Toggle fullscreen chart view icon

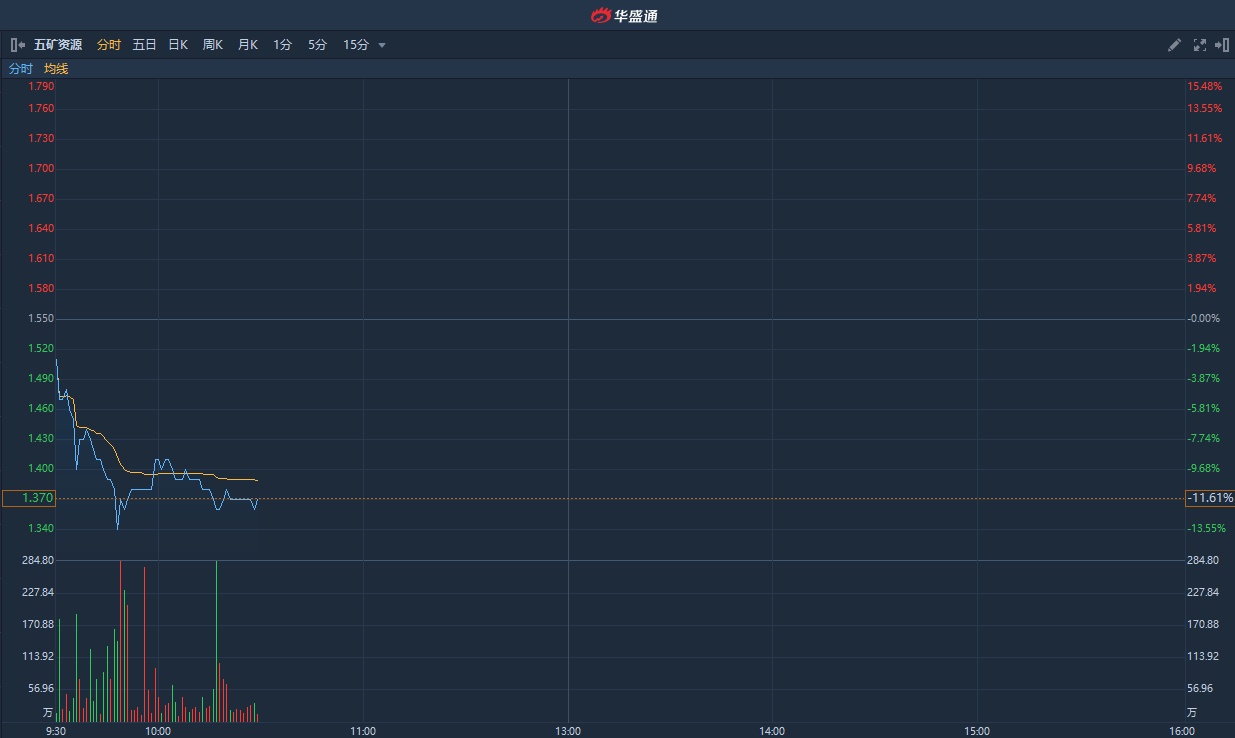(1199, 45)
